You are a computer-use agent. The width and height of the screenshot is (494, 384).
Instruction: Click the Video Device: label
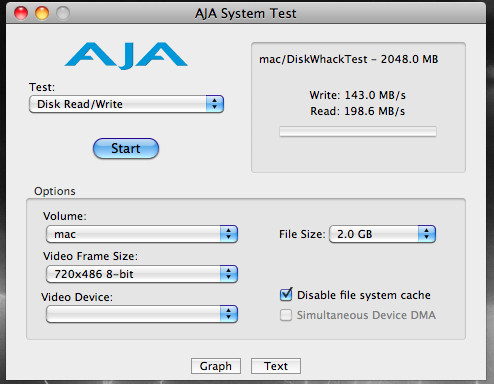click(77, 297)
